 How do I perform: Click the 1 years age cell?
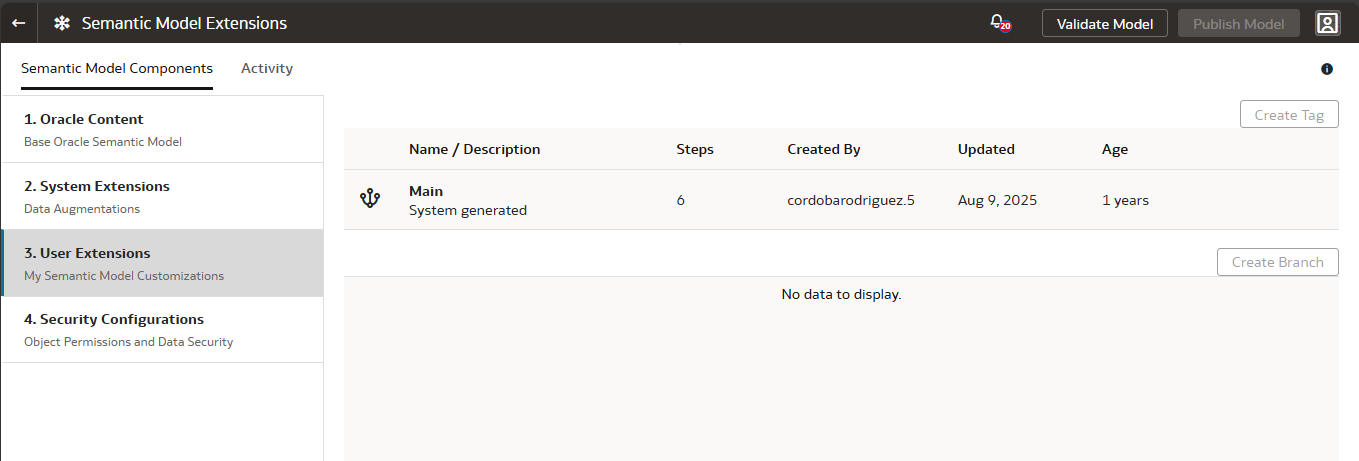click(x=1125, y=200)
